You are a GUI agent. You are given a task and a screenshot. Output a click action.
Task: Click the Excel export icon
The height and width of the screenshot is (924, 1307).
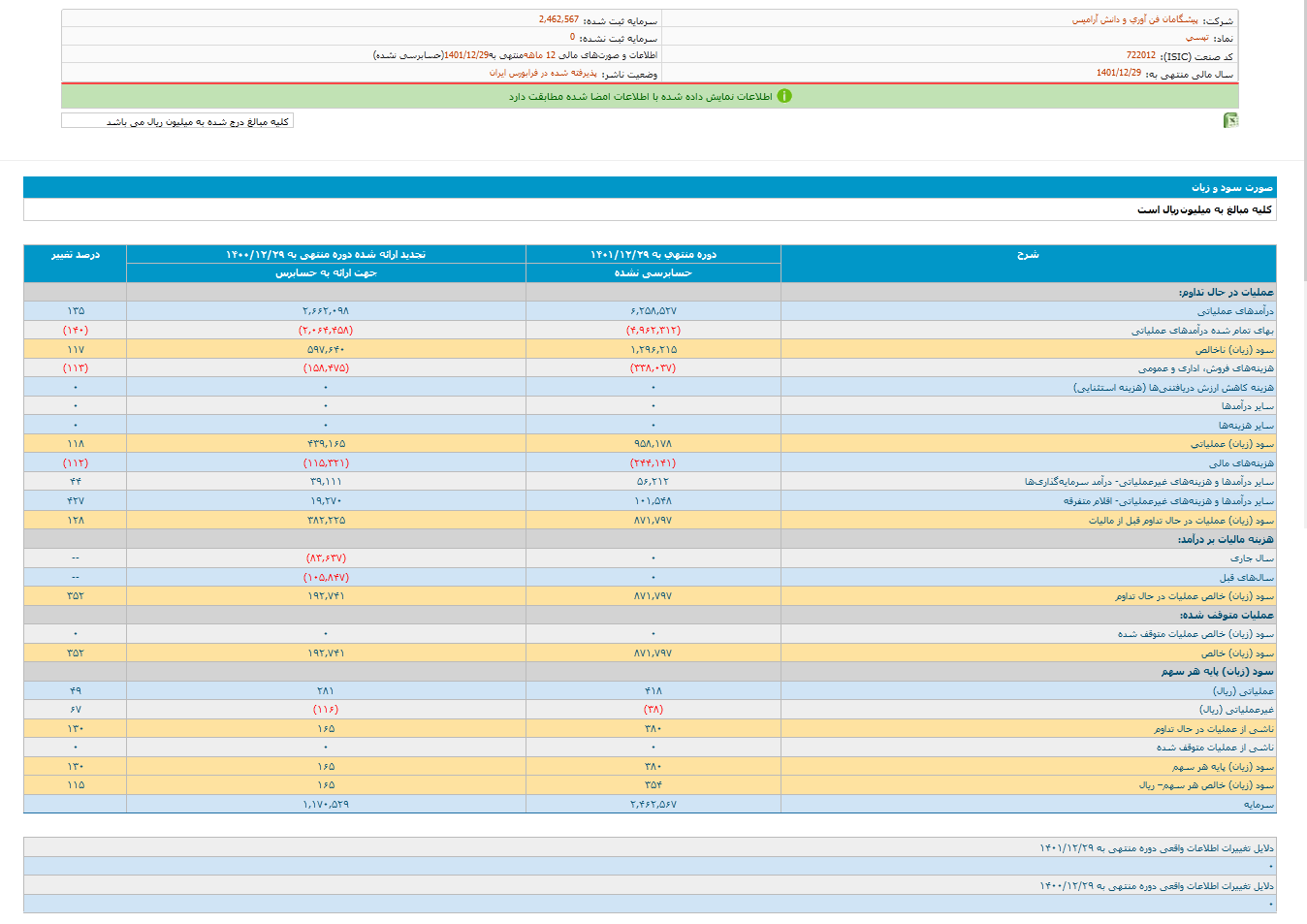(x=1230, y=120)
